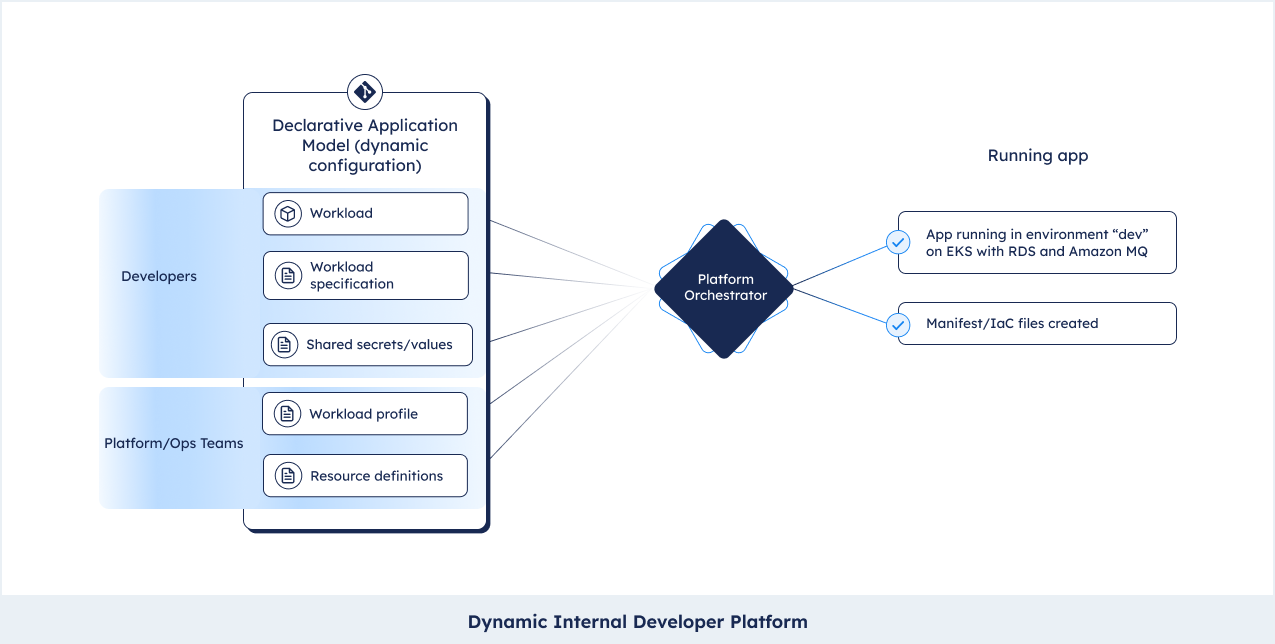Click the Git logo icon above the model box
This screenshot has height=644, width=1275.
(x=365, y=92)
